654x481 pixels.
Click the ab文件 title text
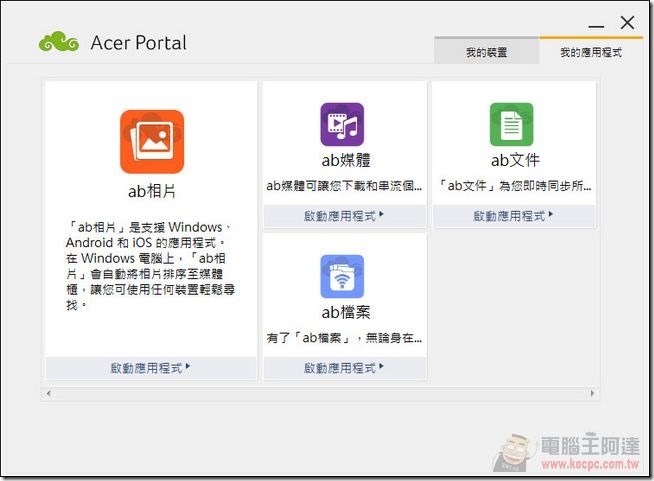click(x=515, y=160)
